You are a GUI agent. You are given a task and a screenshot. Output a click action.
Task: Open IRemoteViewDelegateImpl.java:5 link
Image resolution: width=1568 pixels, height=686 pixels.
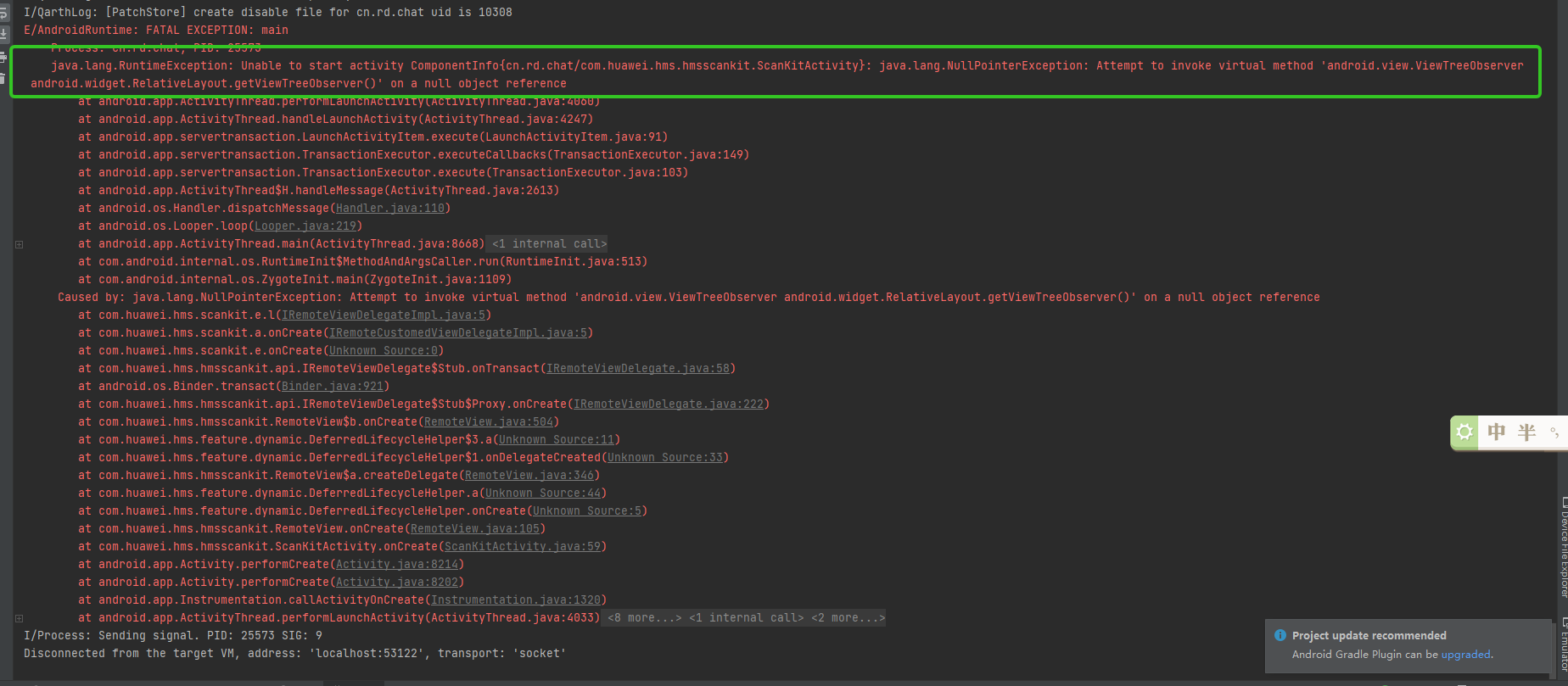(384, 315)
